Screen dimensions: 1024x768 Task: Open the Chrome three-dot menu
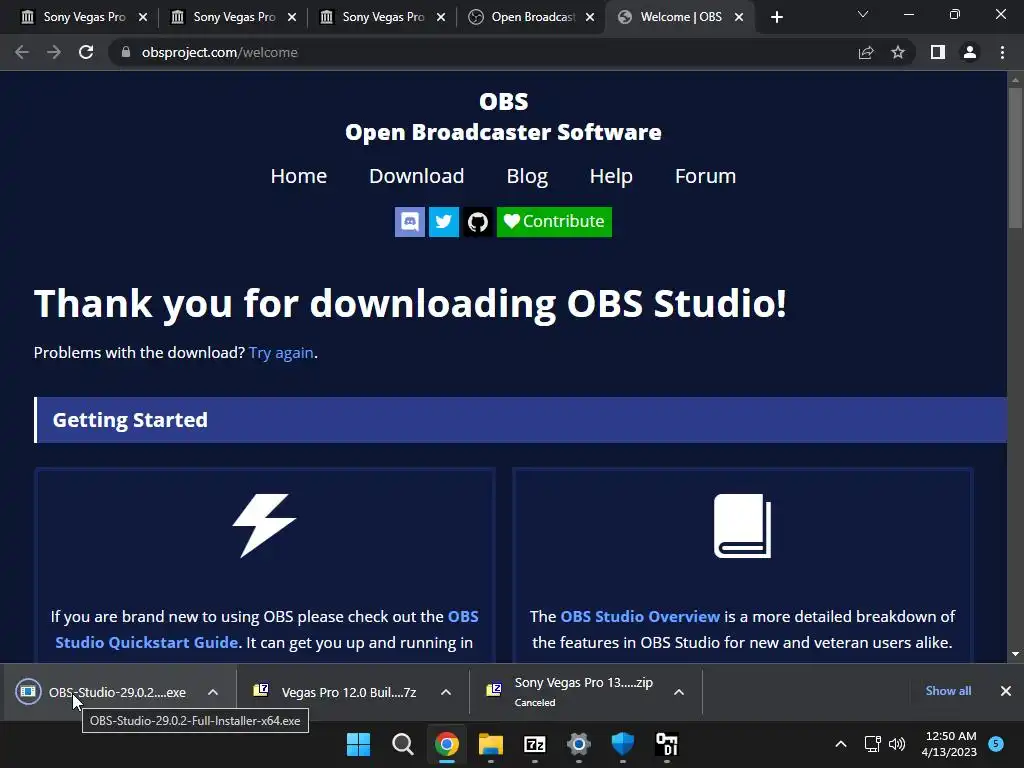(1002, 52)
